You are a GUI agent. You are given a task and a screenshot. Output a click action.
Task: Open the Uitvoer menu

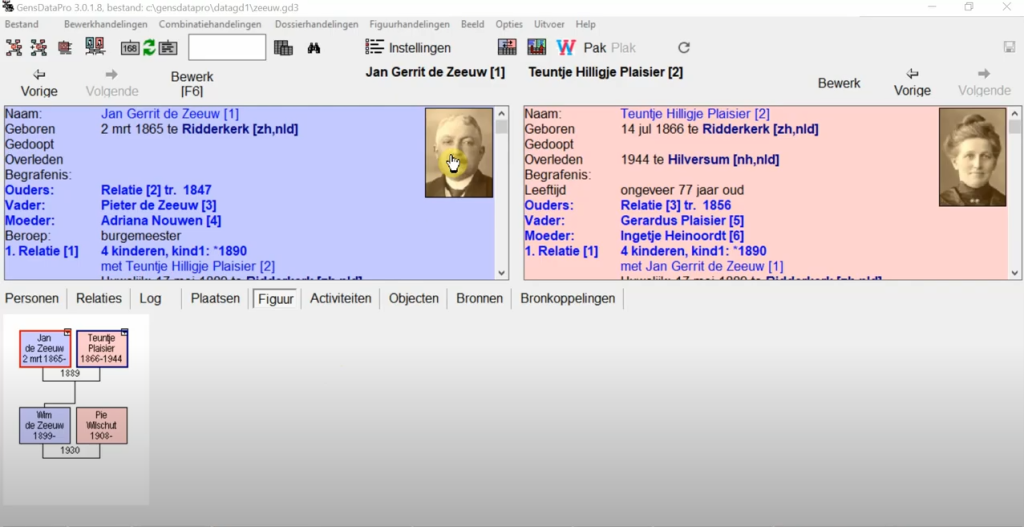click(549, 24)
